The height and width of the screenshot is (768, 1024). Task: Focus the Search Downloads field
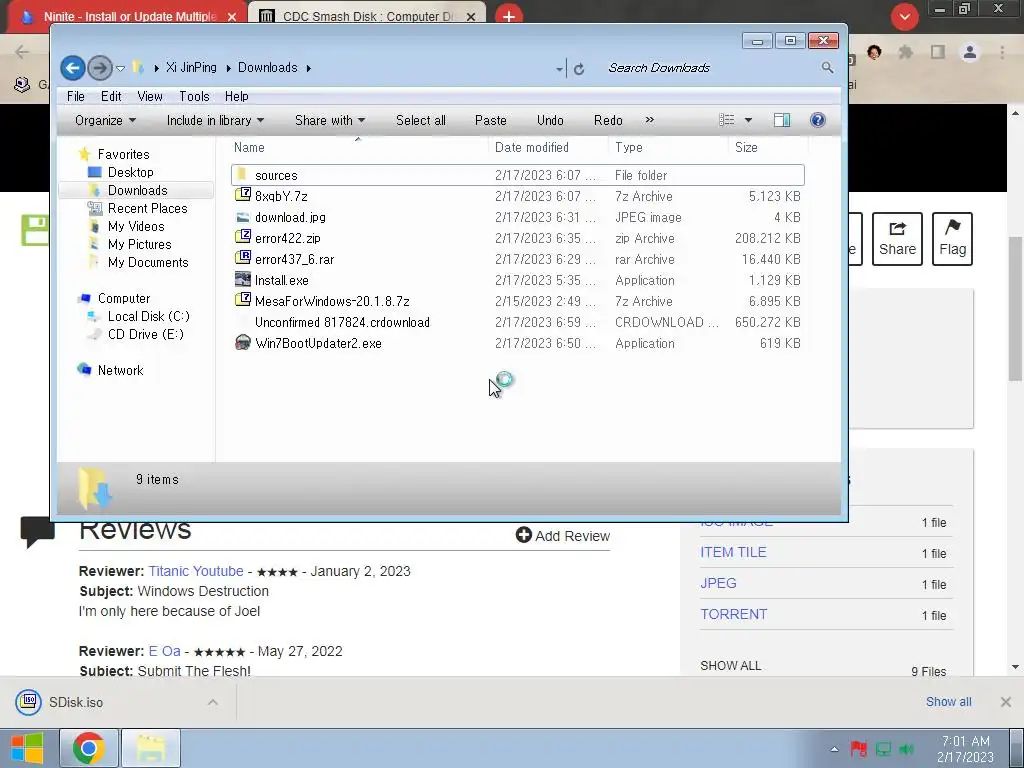pos(712,68)
